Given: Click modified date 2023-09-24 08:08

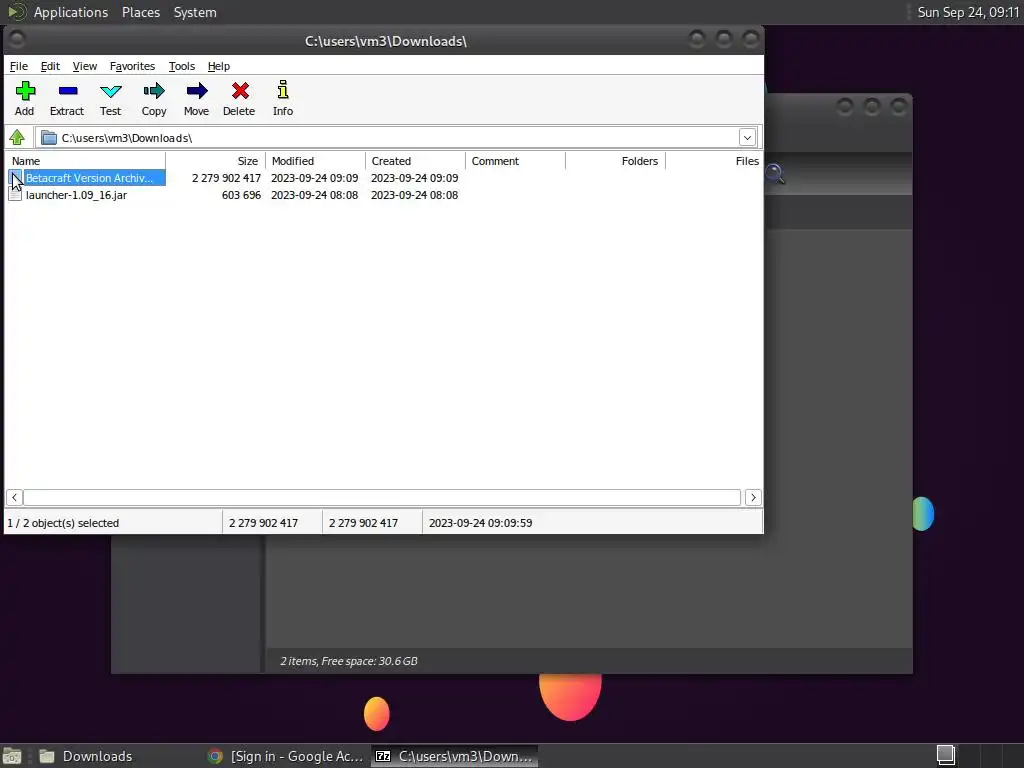Looking at the screenshot, I should (314, 195).
